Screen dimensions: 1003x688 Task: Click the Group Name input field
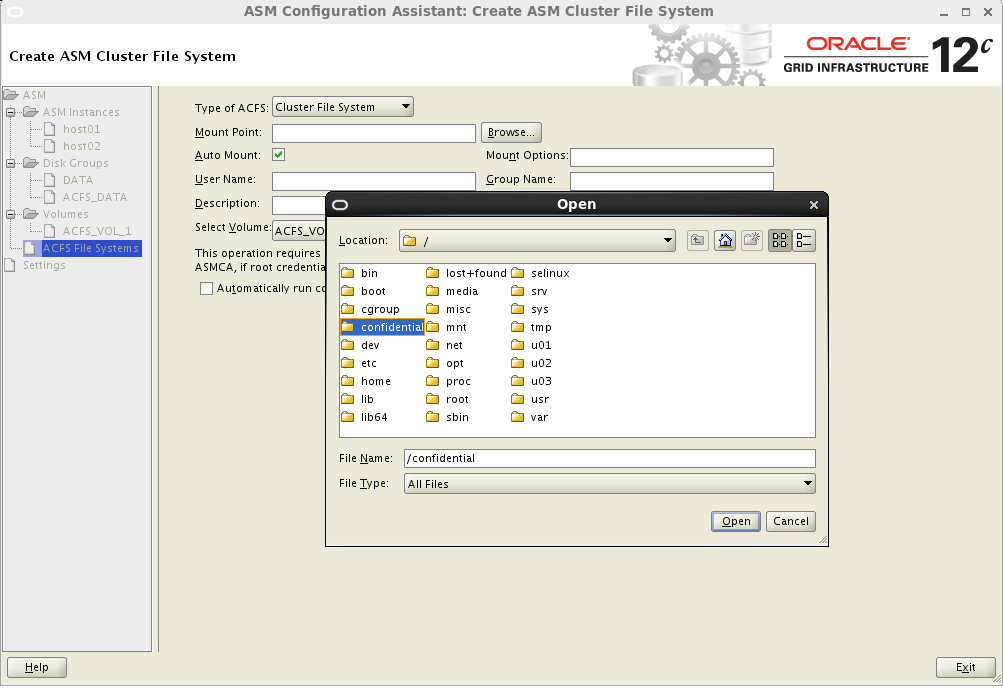(672, 181)
